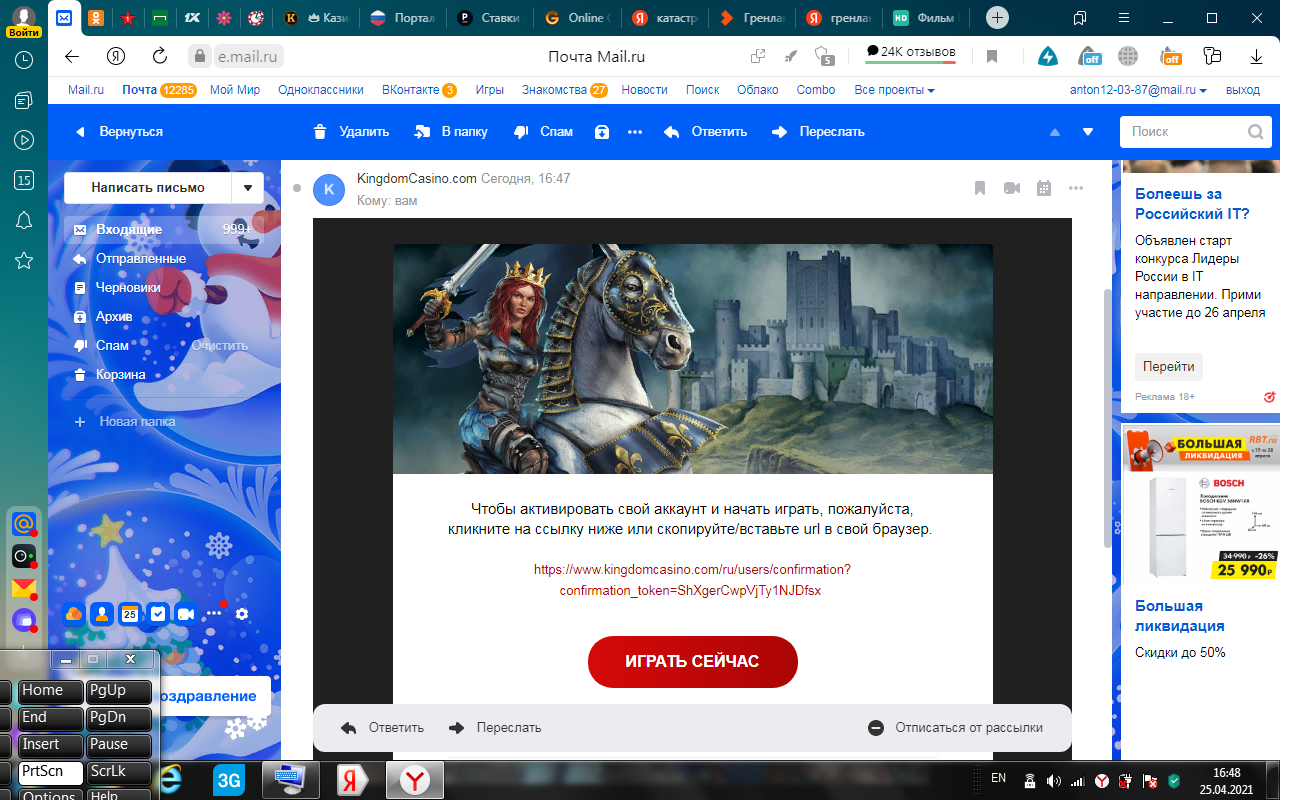This screenshot has height=800, width=1301.
Task: Open Облако in the portal menu
Action: coord(758,90)
